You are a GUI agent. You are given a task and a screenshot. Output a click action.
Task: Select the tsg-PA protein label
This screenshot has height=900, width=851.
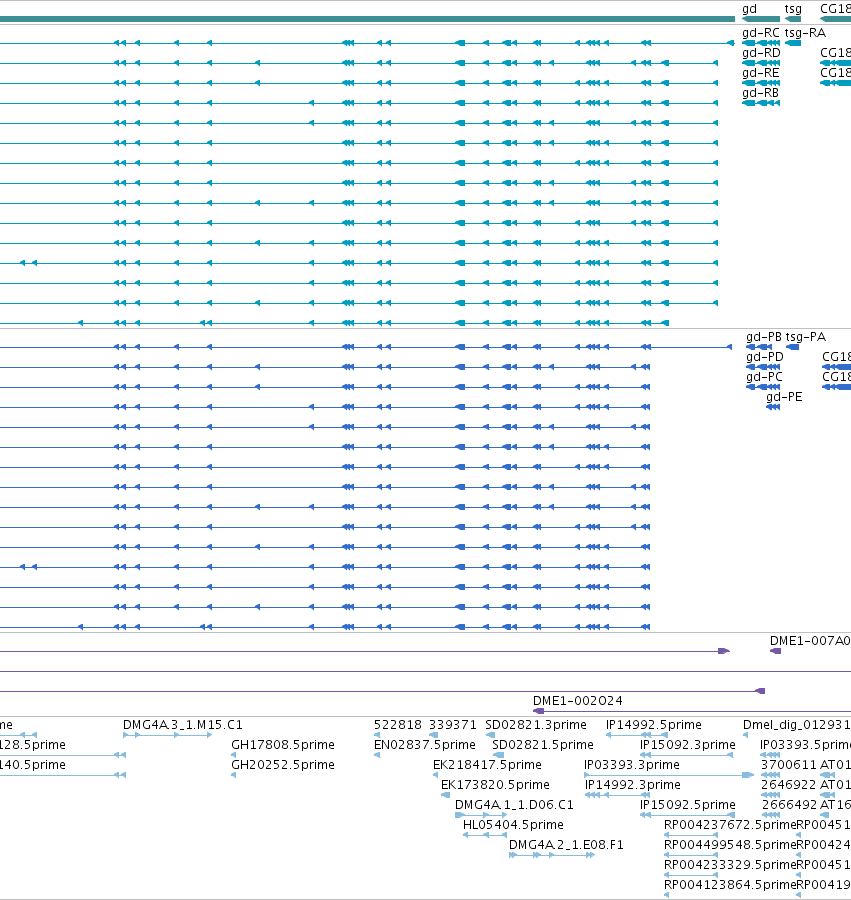806,338
